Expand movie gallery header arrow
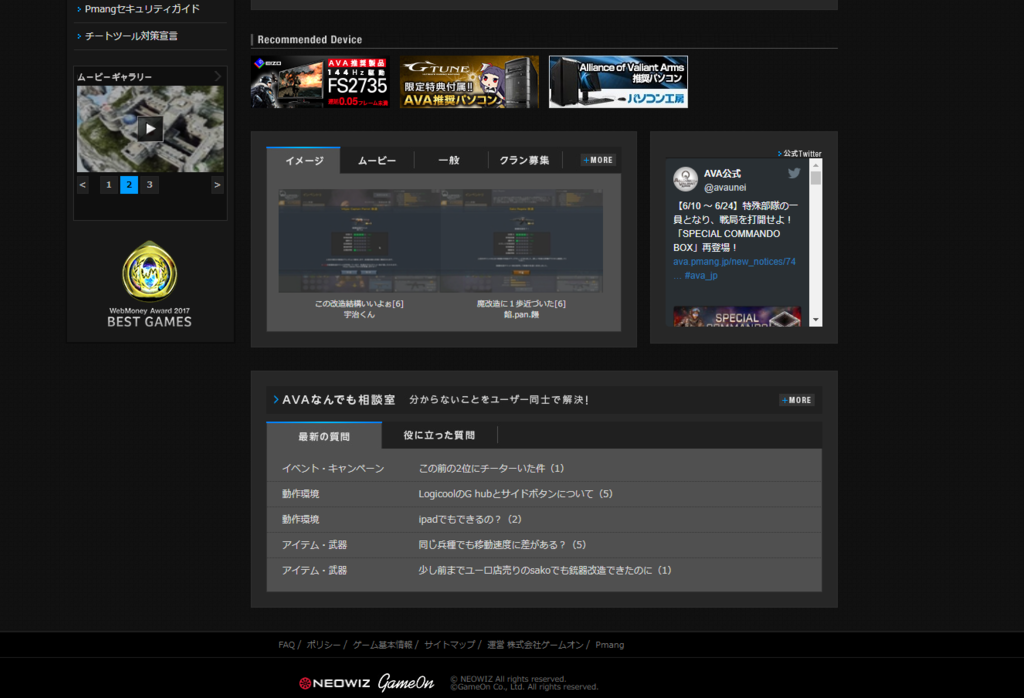Viewport: 1024px width, 698px height. 218,76
